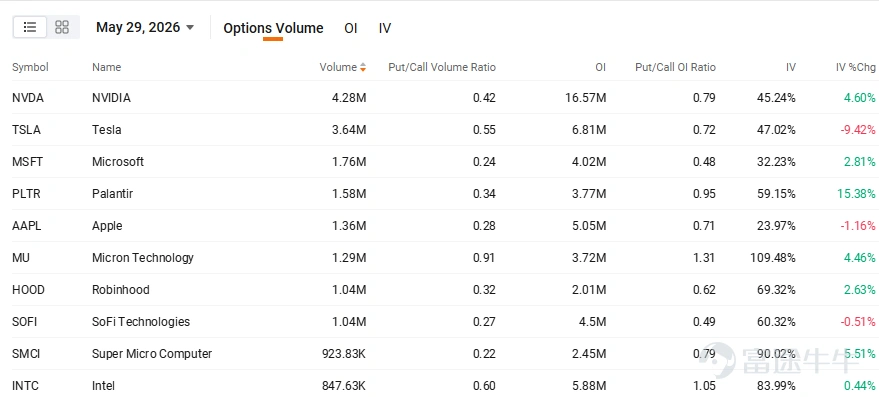Open the PLTR symbol

26,194
